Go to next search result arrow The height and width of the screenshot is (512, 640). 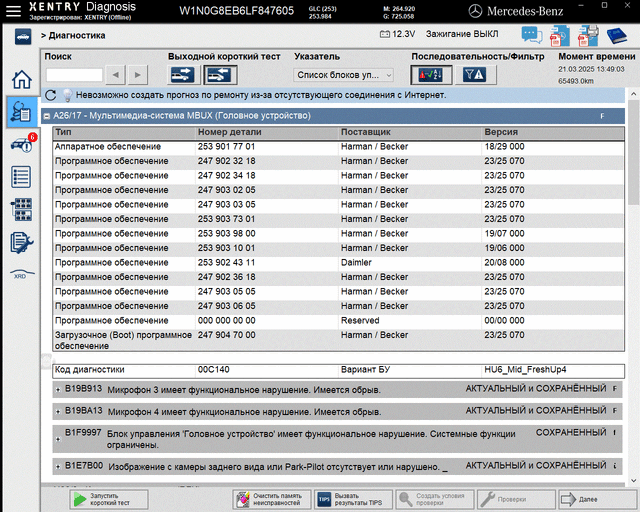pyautogui.click(x=138, y=75)
